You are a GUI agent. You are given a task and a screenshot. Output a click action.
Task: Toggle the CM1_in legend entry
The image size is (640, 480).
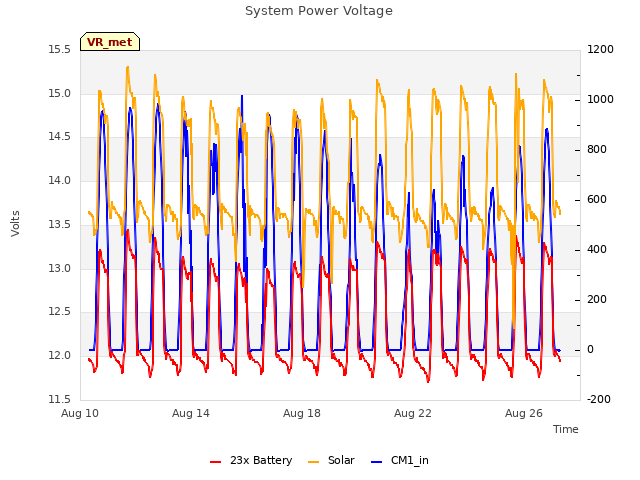tap(400, 460)
